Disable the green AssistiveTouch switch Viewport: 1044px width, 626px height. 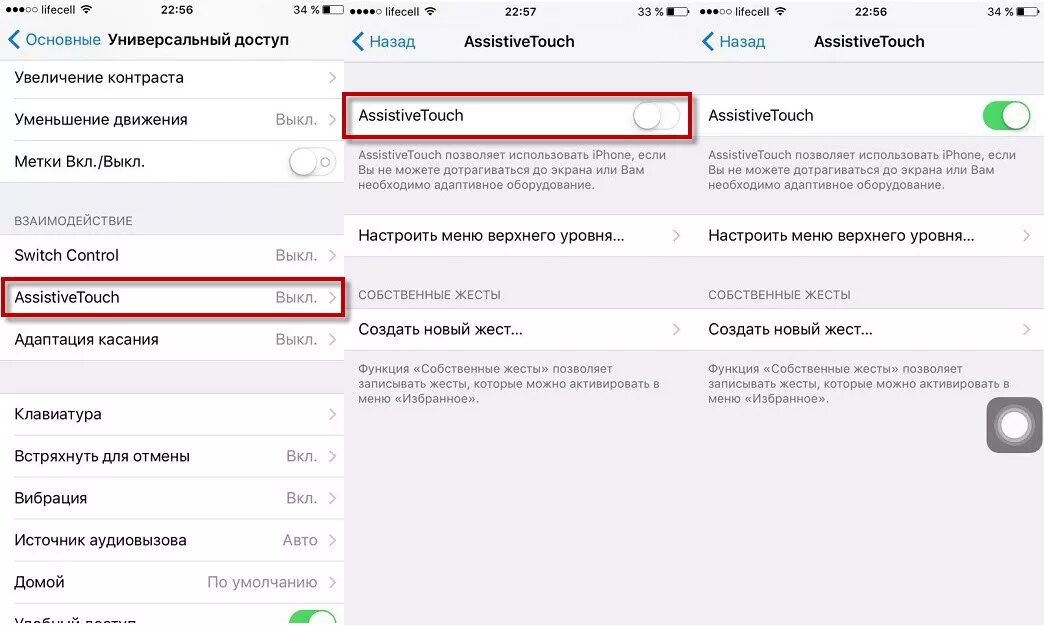[x=1006, y=116]
